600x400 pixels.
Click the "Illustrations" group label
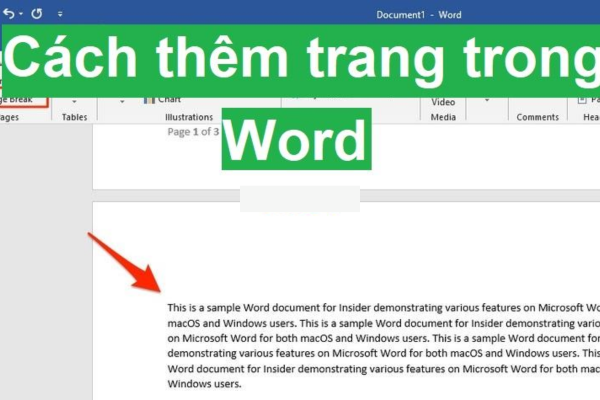pos(189,117)
